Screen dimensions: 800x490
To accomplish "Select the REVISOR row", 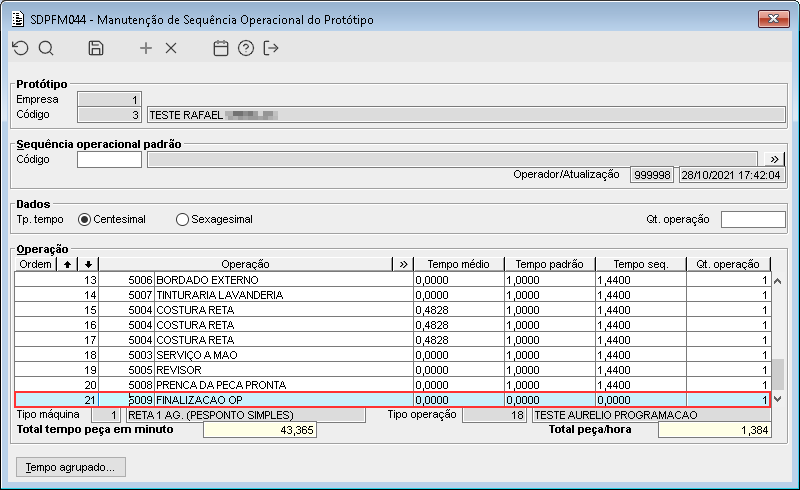I will point(392,370).
